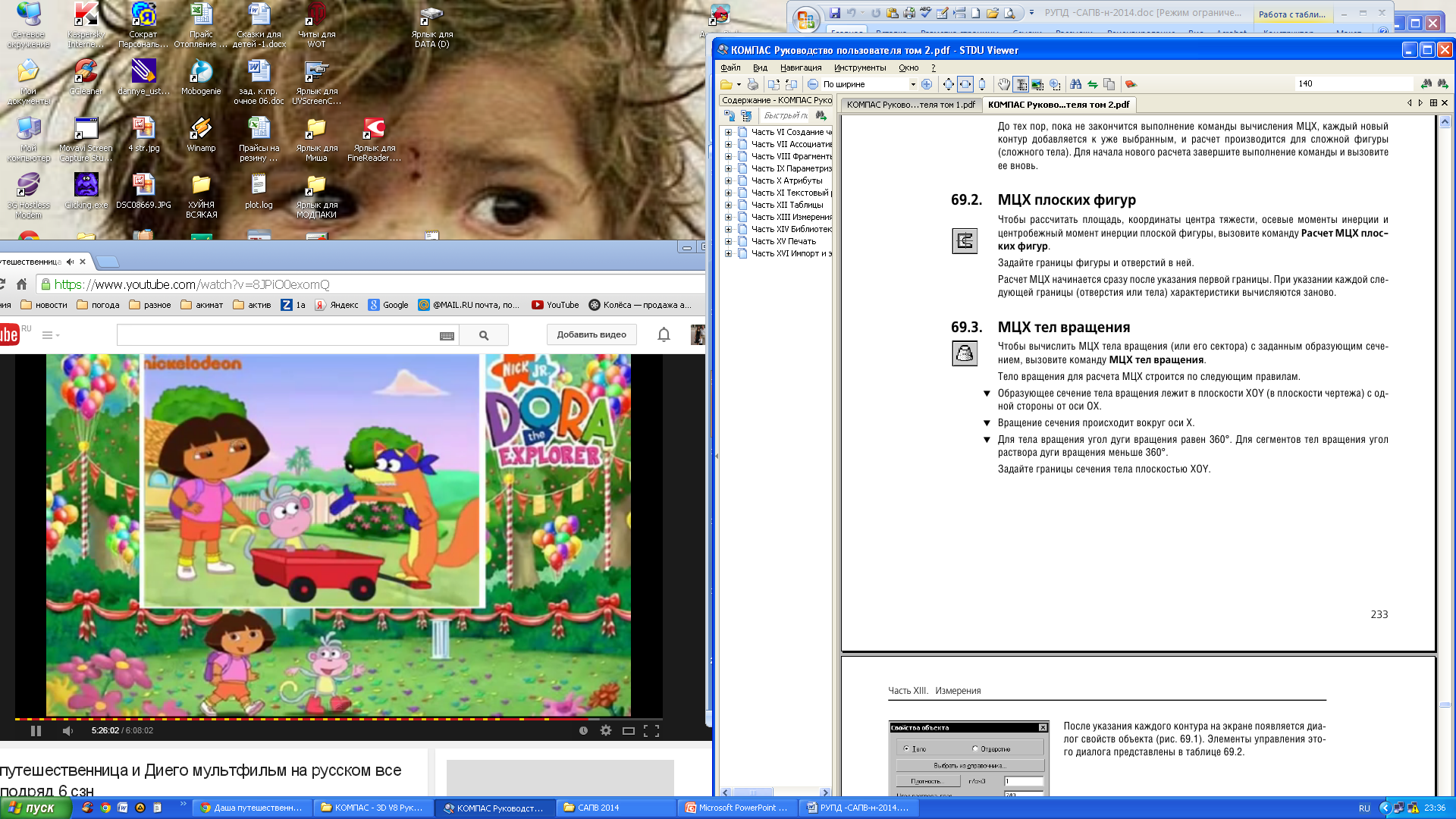
Task: Select the zoom region tool
Action: click(x=1055, y=84)
